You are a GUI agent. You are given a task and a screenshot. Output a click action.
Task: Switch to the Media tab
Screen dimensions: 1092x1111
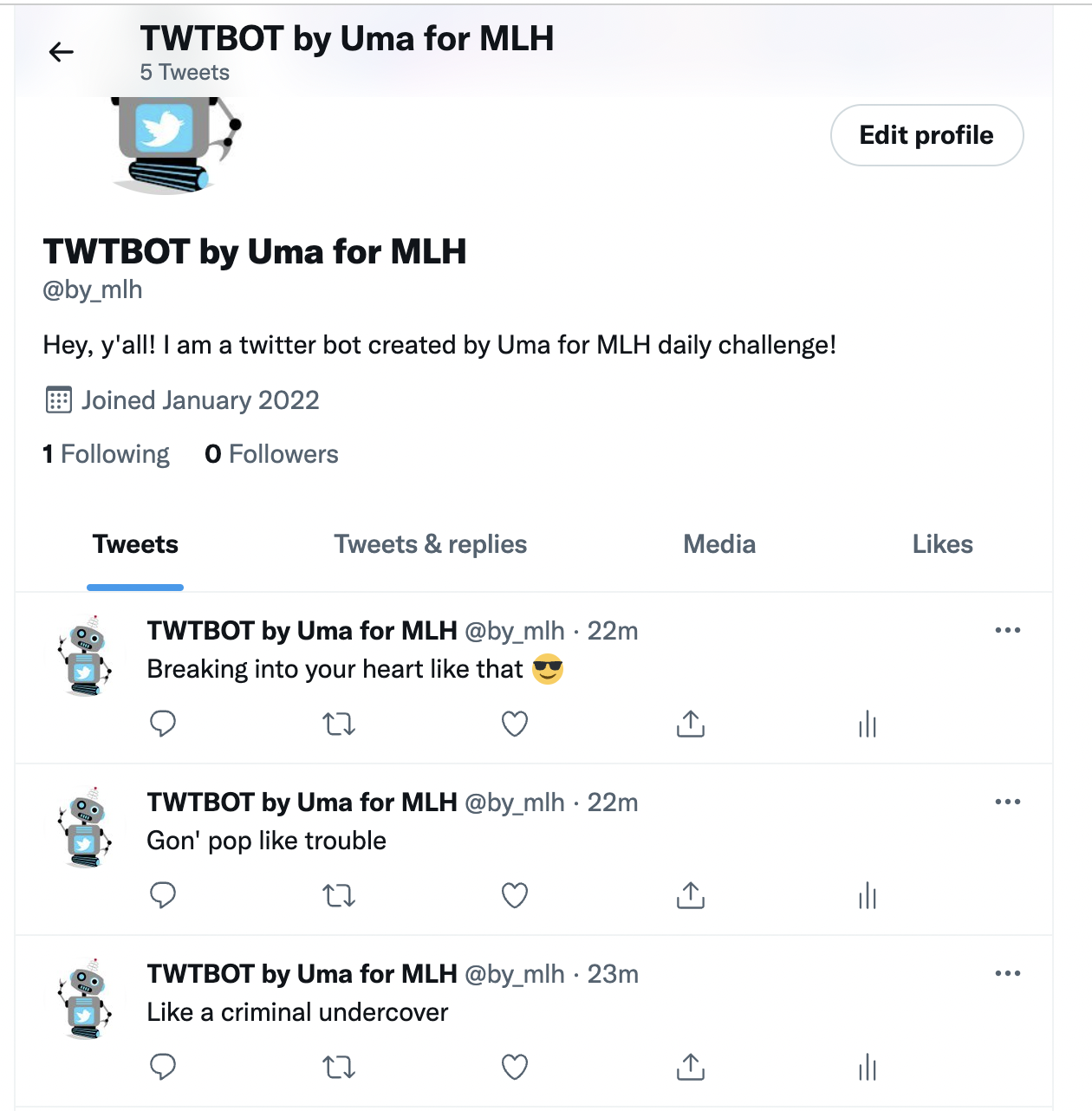719,544
